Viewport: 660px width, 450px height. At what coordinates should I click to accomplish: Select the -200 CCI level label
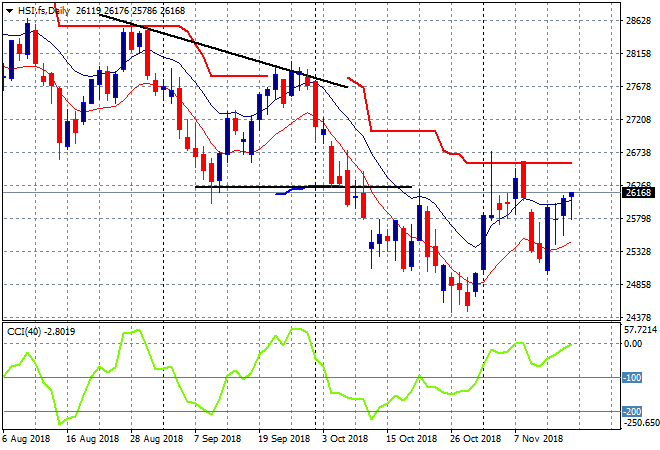pos(632,411)
